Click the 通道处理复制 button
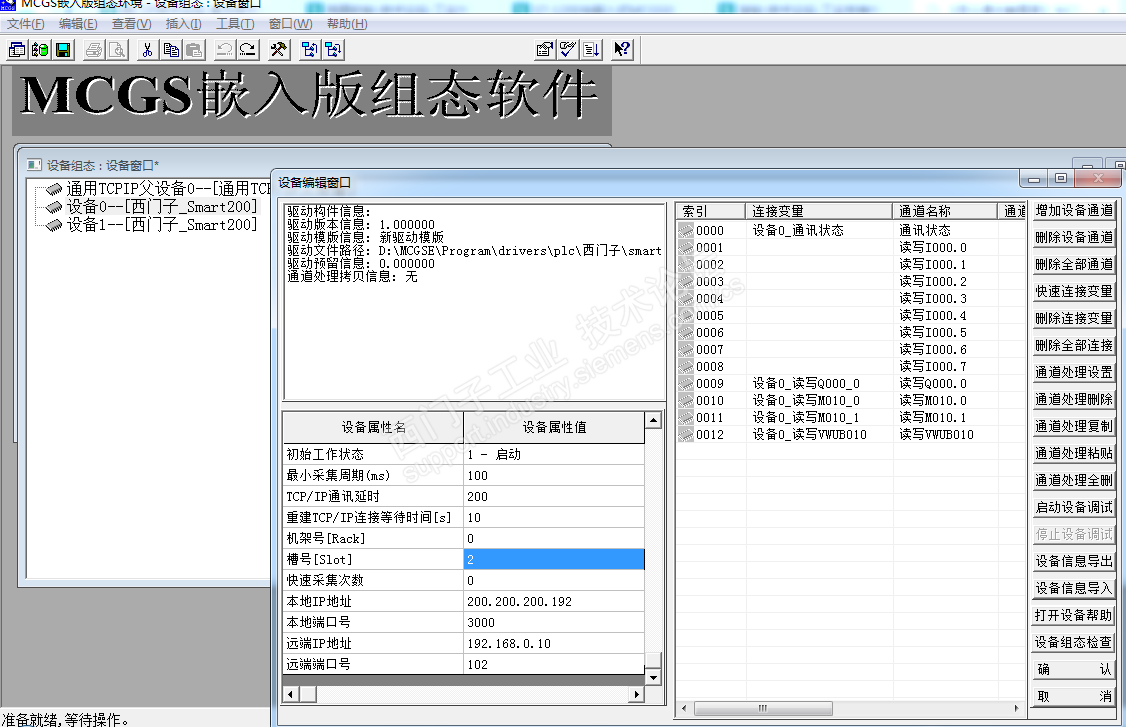This screenshot has height=727, width=1126. (x=1074, y=427)
